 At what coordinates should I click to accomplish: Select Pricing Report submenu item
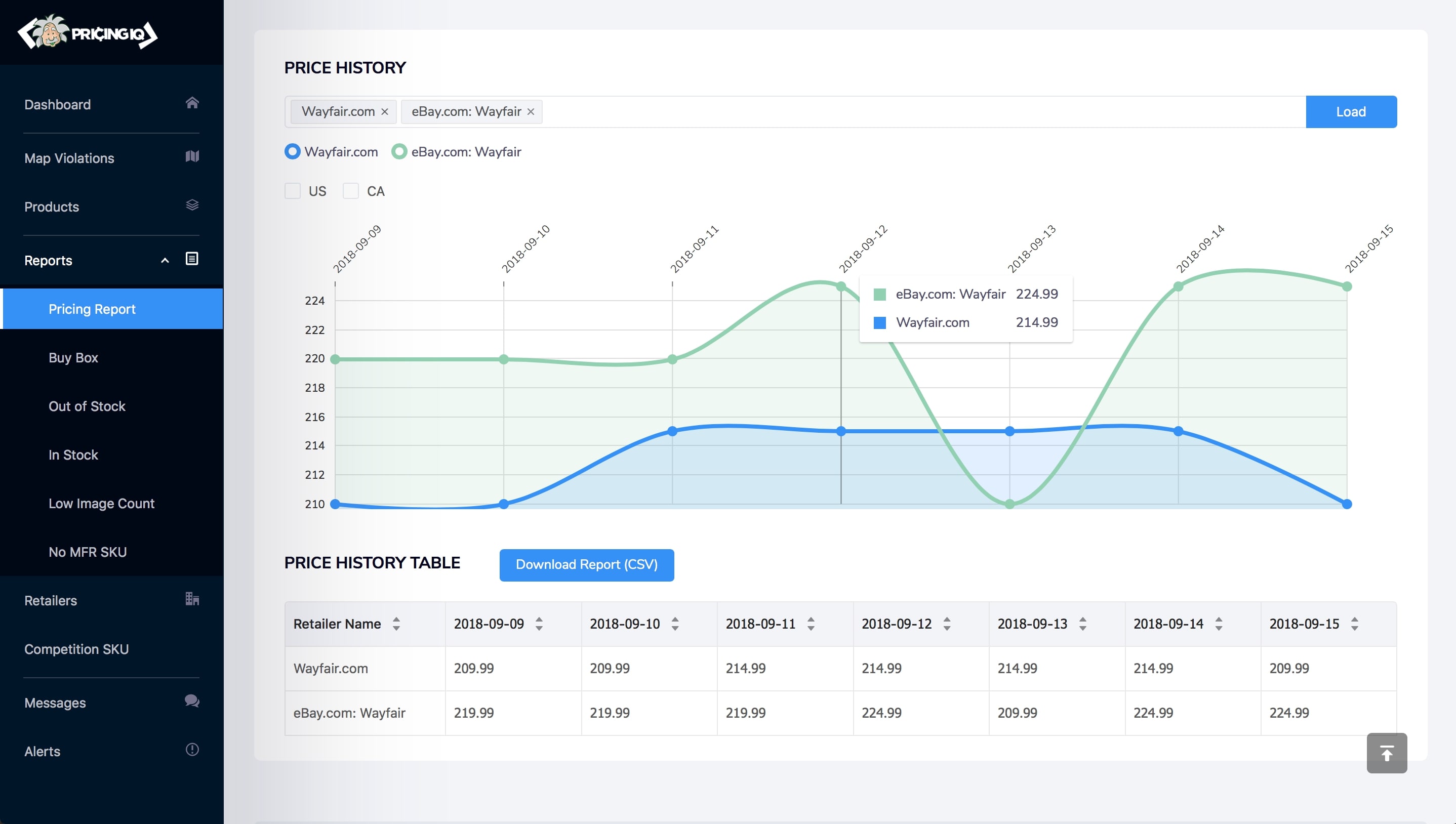pyautogui.click(x=111, y=309)
